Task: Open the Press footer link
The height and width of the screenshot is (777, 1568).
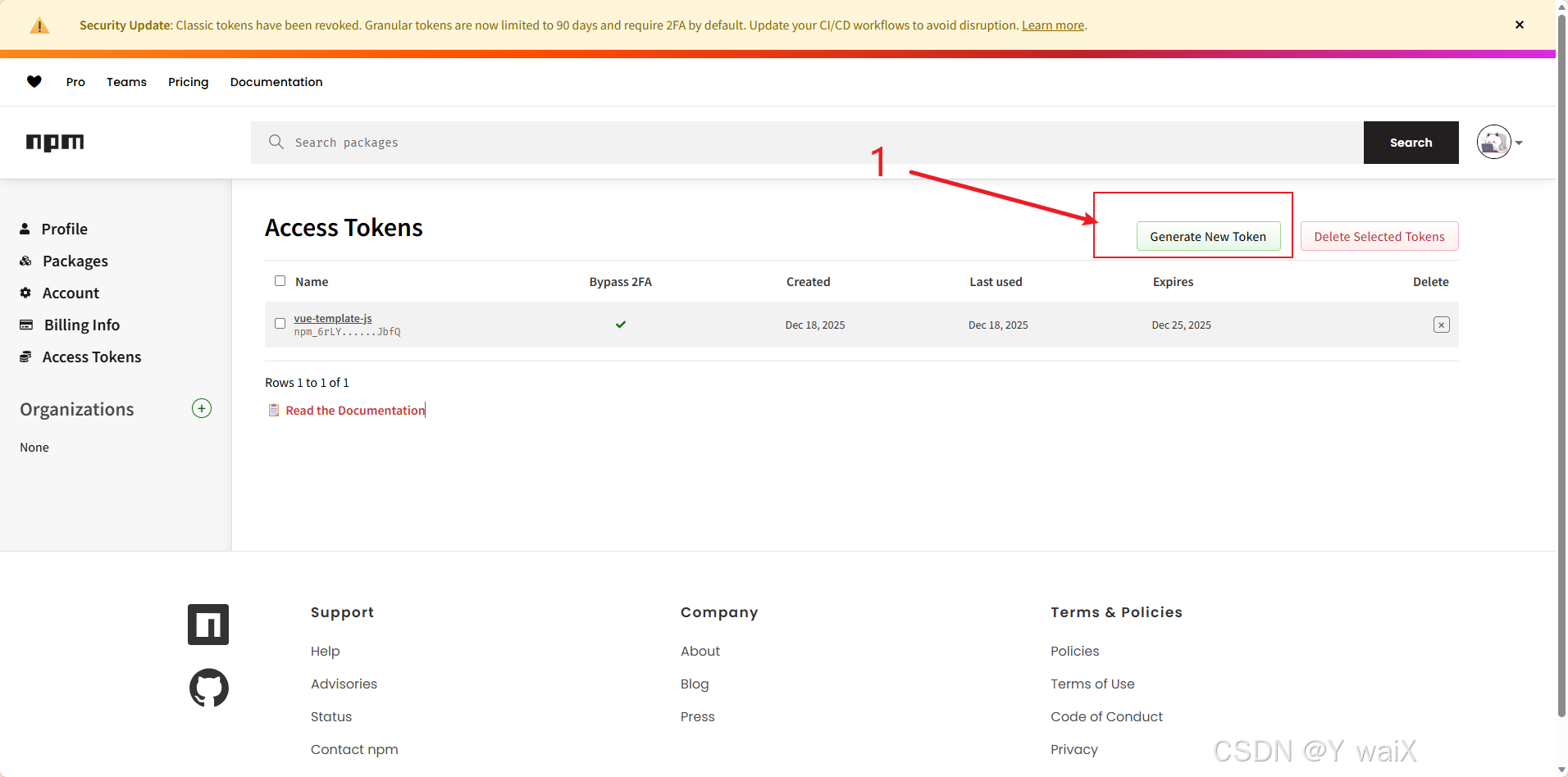Action: [698, 716]
